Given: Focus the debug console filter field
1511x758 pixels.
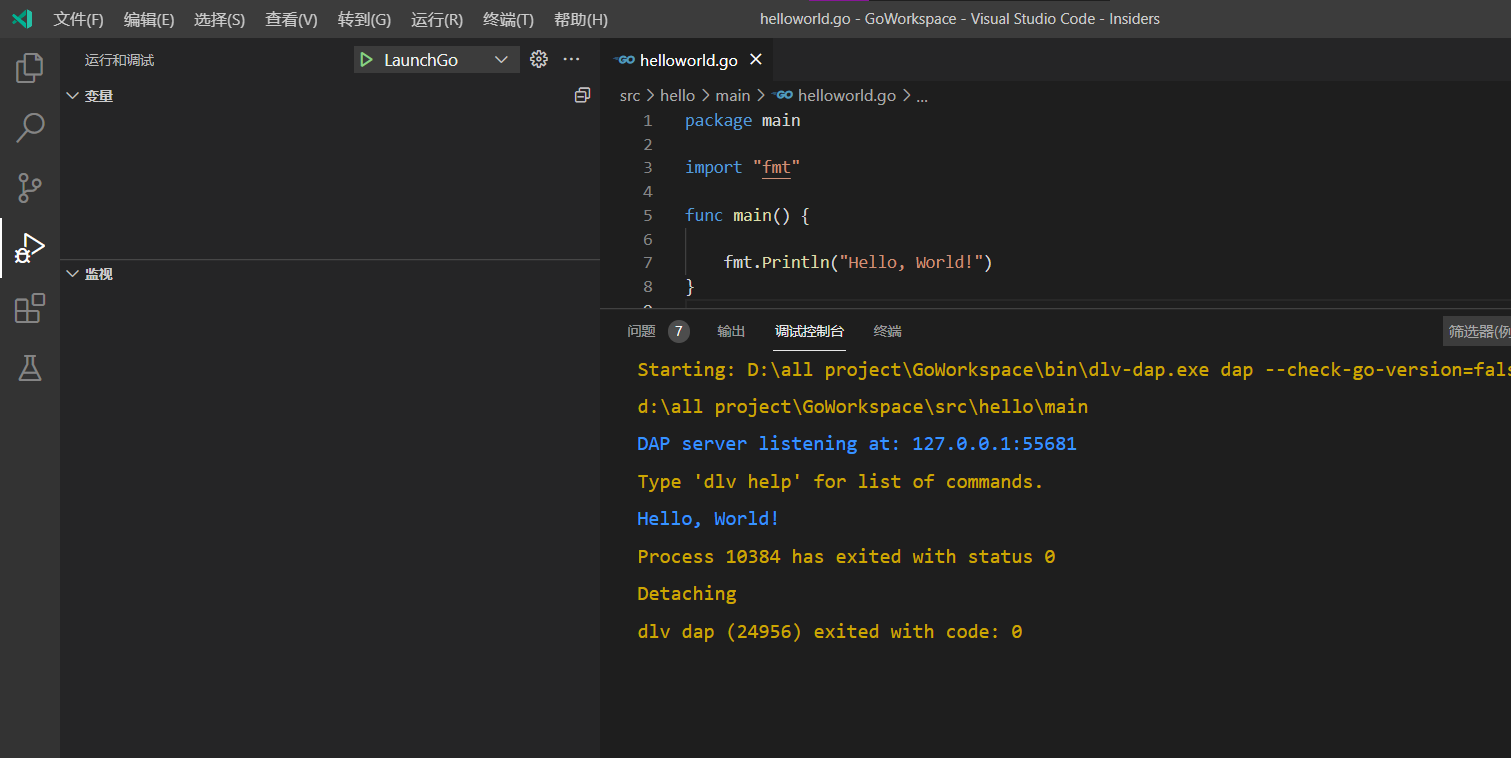Looking at the screenshot, I should 1477,332.
